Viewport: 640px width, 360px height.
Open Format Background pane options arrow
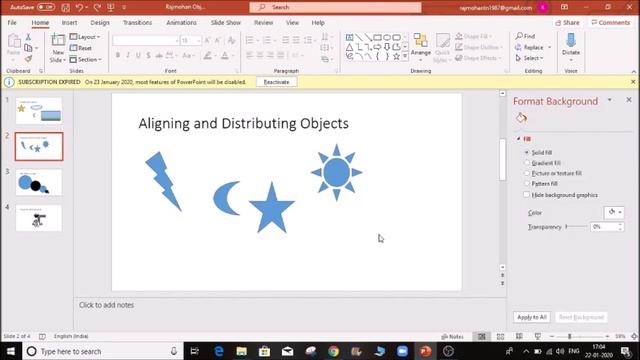(610, 100)
